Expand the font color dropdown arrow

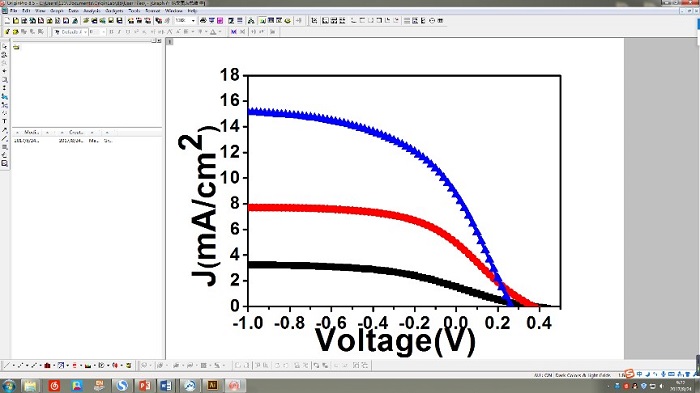(x=219, y=32)
